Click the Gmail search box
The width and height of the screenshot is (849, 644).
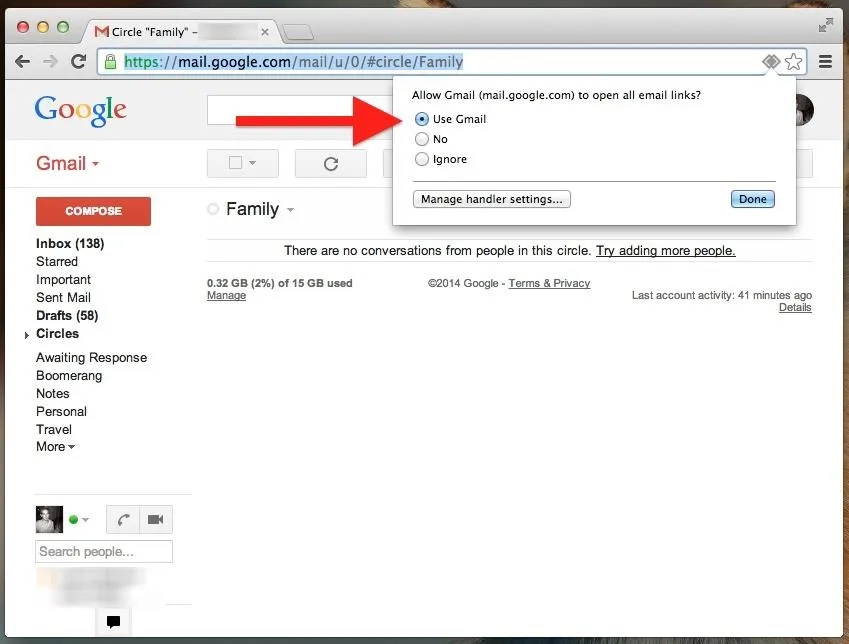coord(299,110)
